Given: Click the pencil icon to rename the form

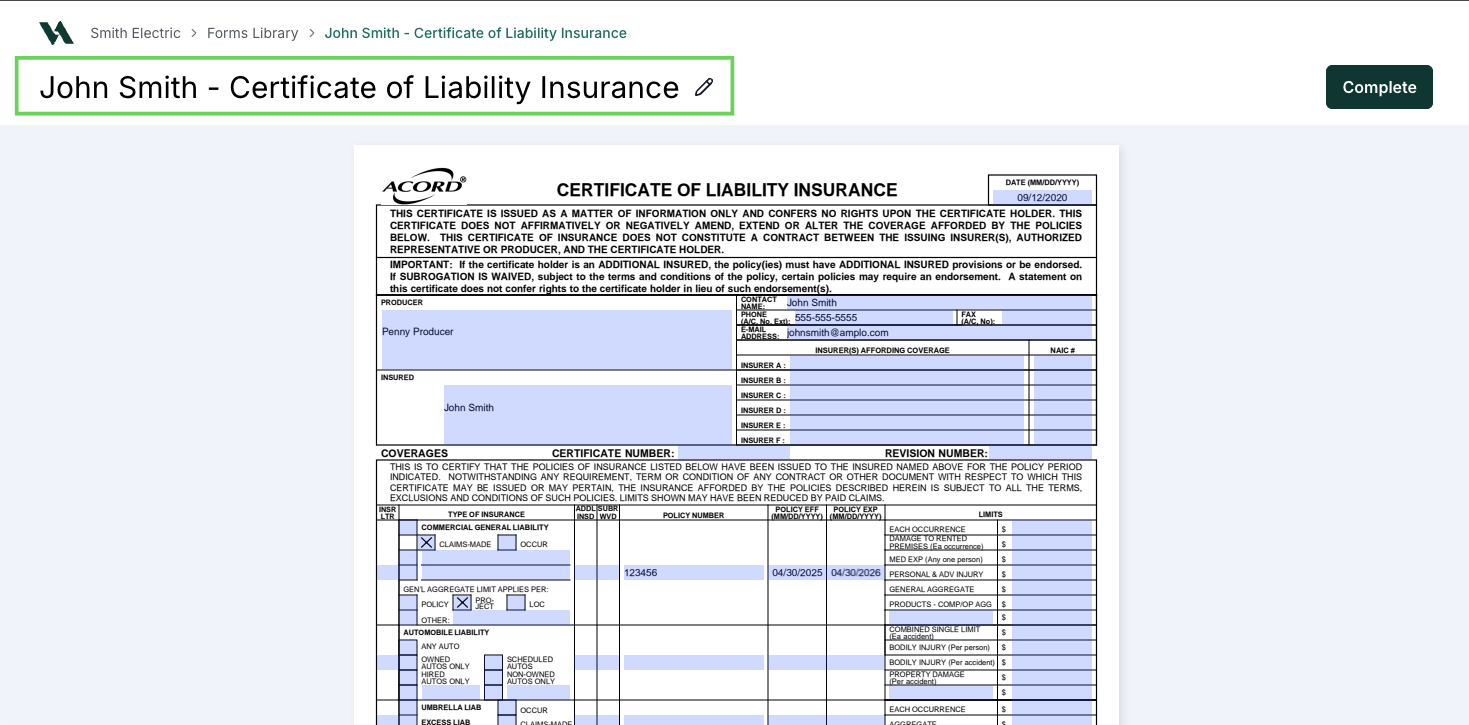Looking at the screenshot, I should click(704, 87).
